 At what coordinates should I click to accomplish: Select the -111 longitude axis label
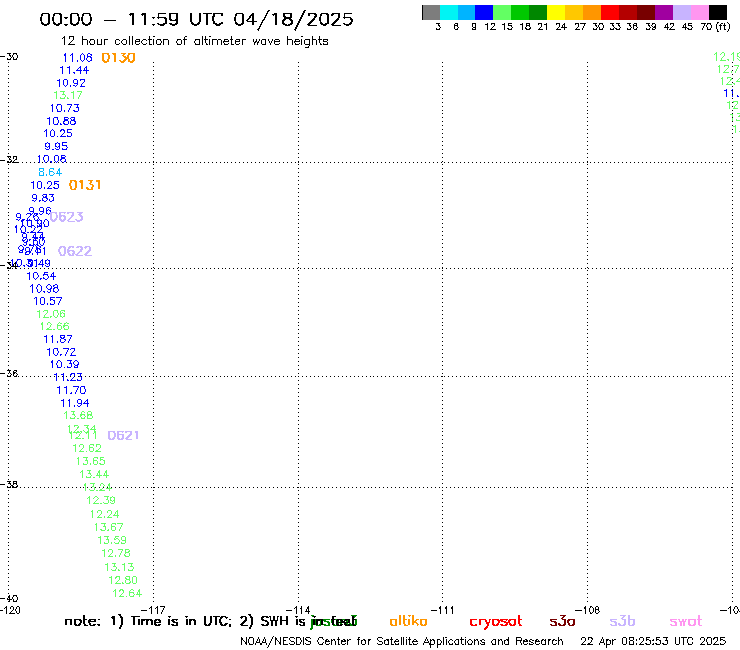(x=442, y=610)
